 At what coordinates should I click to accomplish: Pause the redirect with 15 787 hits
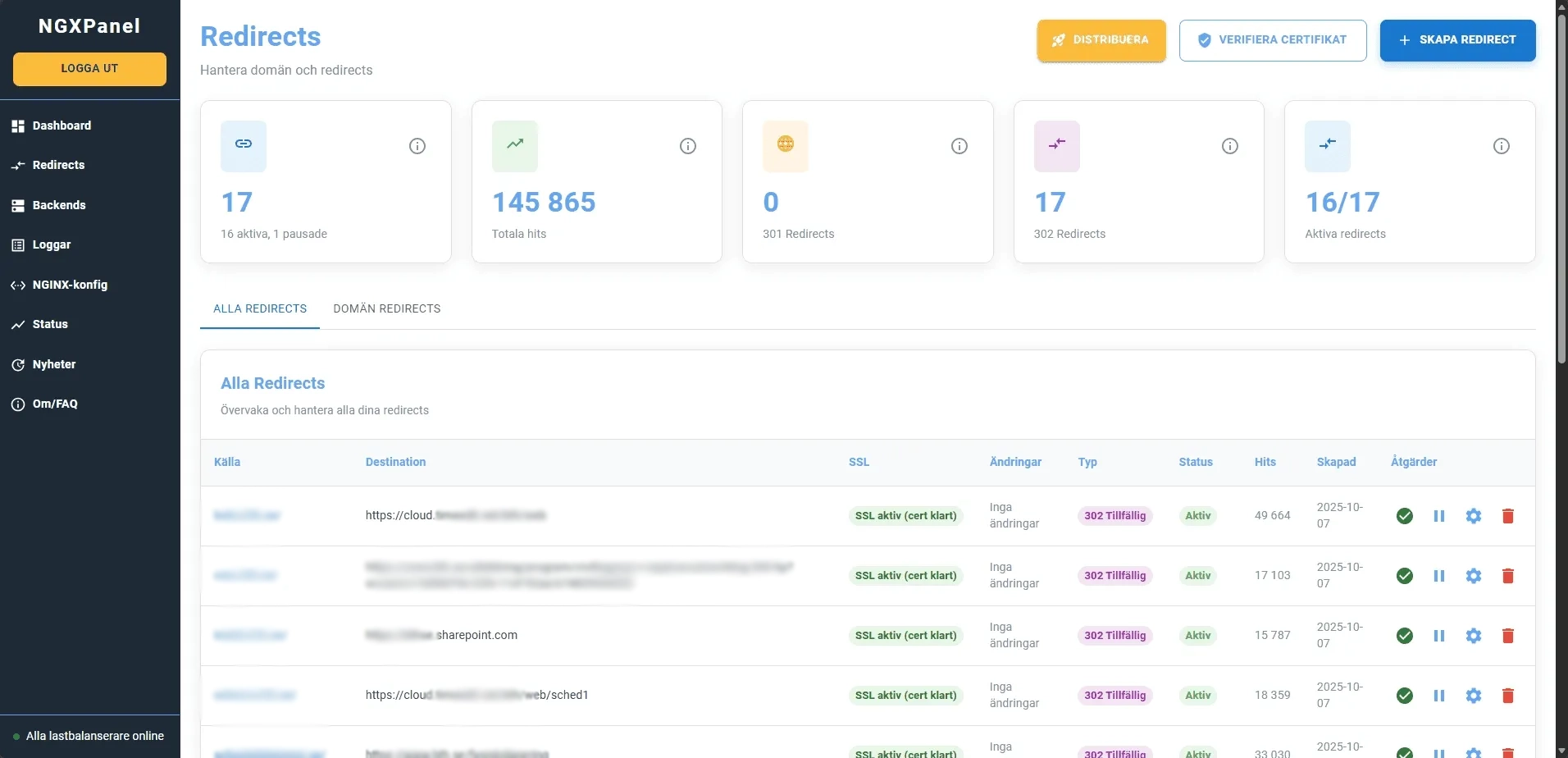coord(1439,636)
